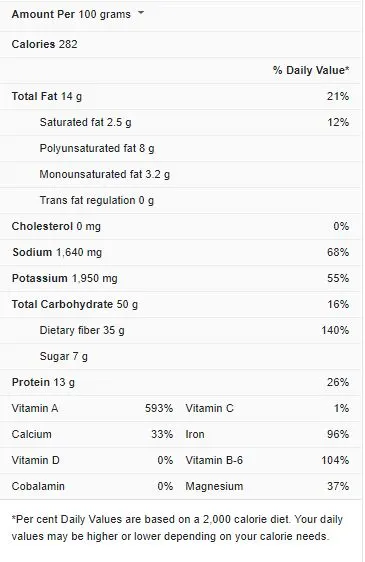Viewport: 365px width, 562px height.
Task: Select the Dietary fiber 35 g line
Action: (x=180, y=330)
